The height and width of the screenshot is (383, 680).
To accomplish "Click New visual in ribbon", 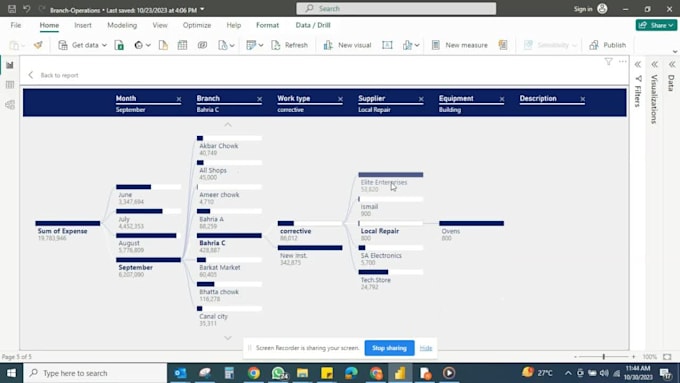I will [347, 45].
